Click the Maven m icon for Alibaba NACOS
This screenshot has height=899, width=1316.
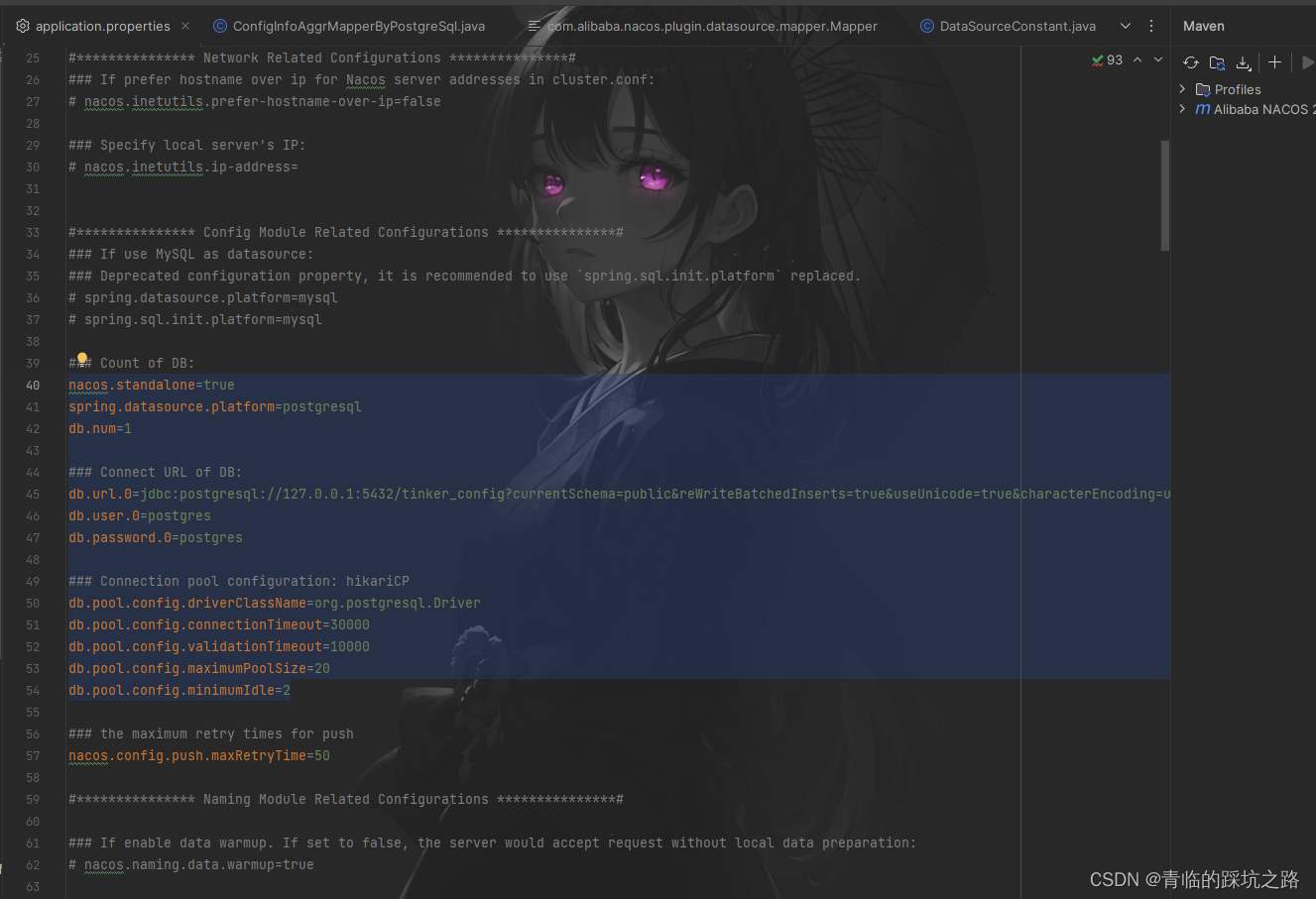point(1203,109)
